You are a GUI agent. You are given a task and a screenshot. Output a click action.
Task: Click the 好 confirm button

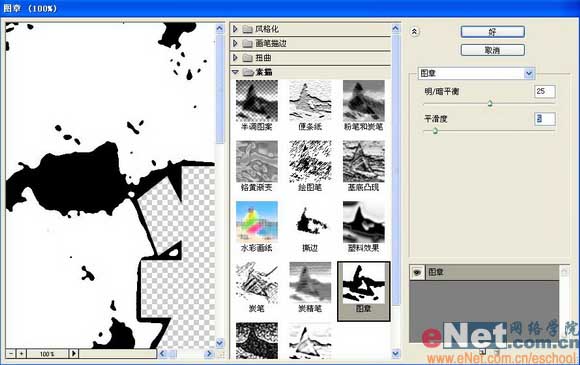tap(492, 32)
